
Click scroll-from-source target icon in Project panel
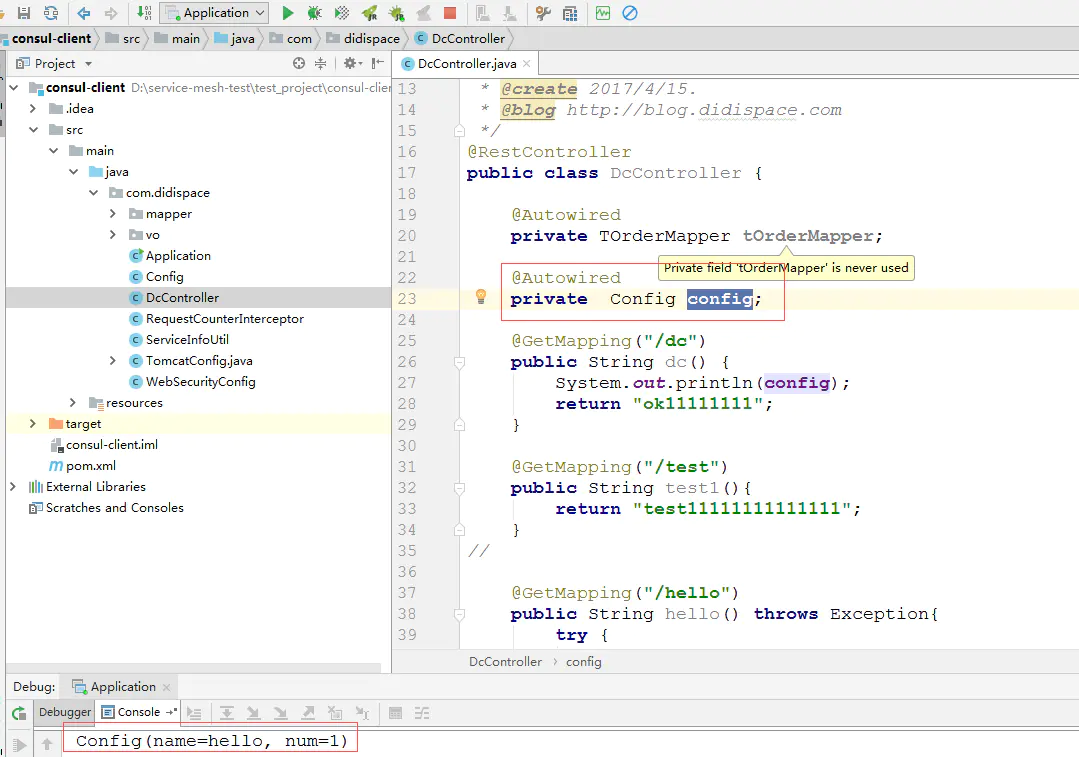(x=298, y=63)
